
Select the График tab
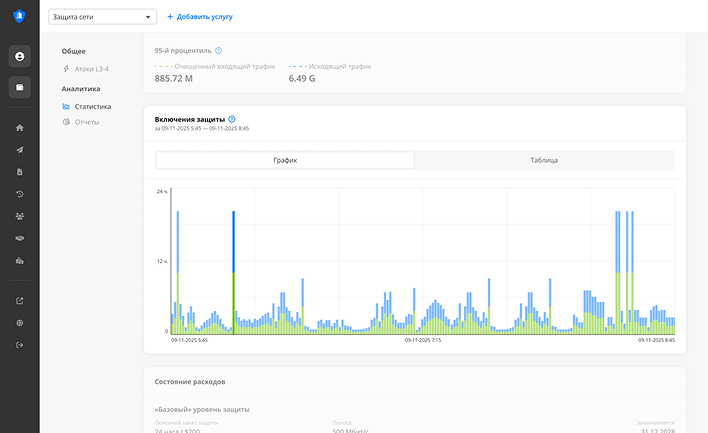tap(285, 160)
